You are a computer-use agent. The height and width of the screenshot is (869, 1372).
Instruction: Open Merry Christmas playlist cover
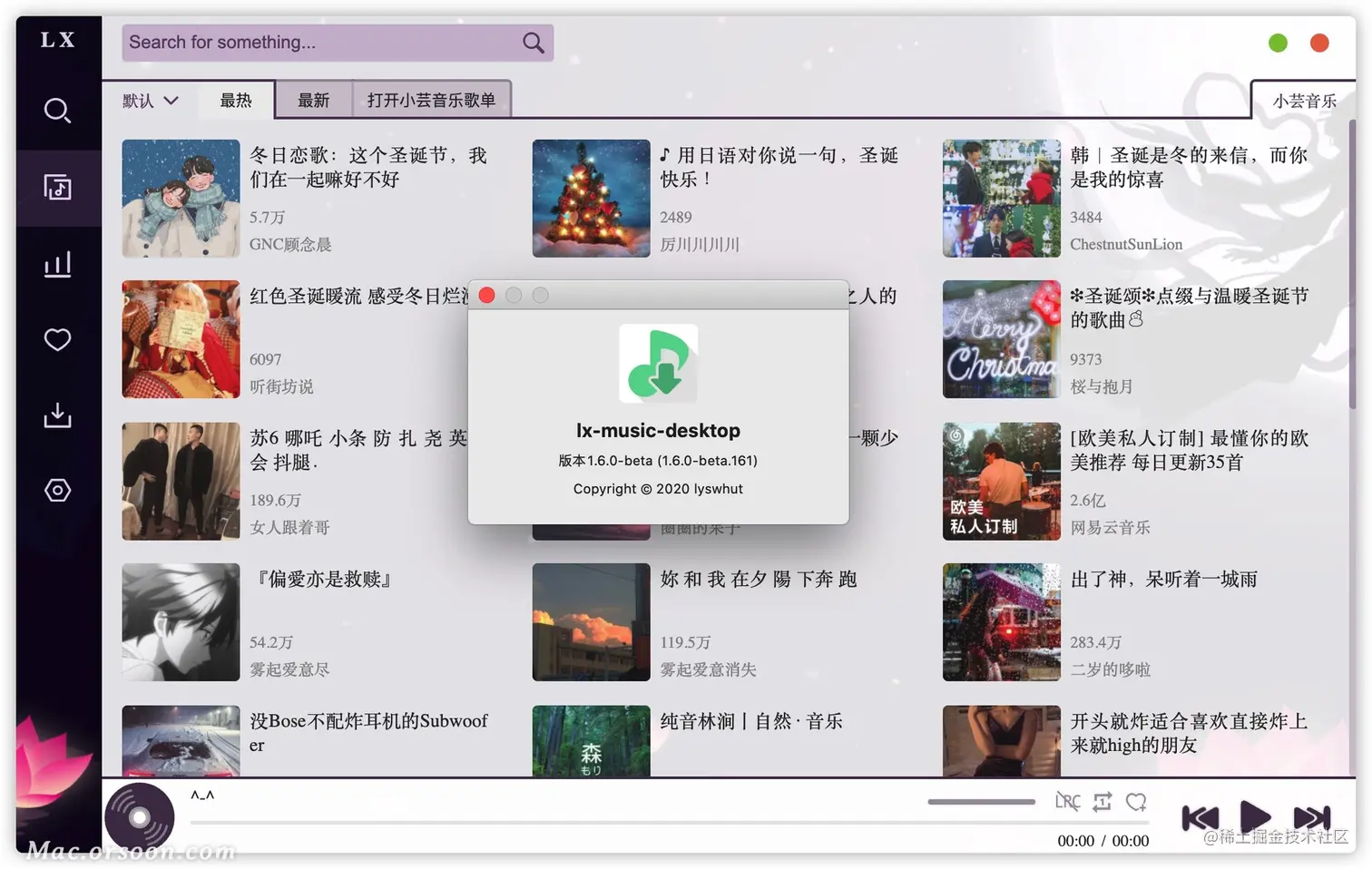coord(1001,339)
